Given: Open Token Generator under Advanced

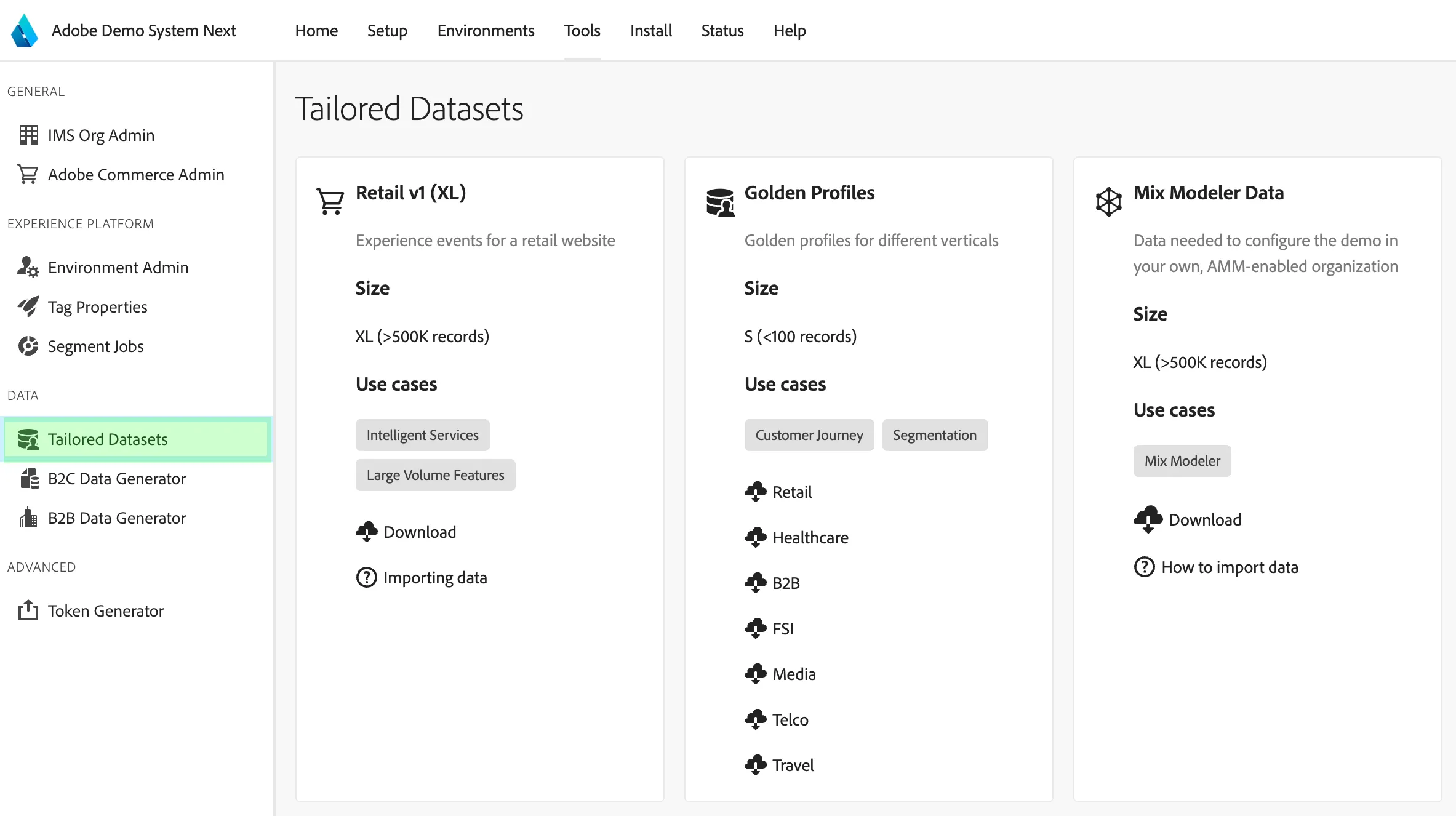Looking at the screenshot, I should coord(136,610).
